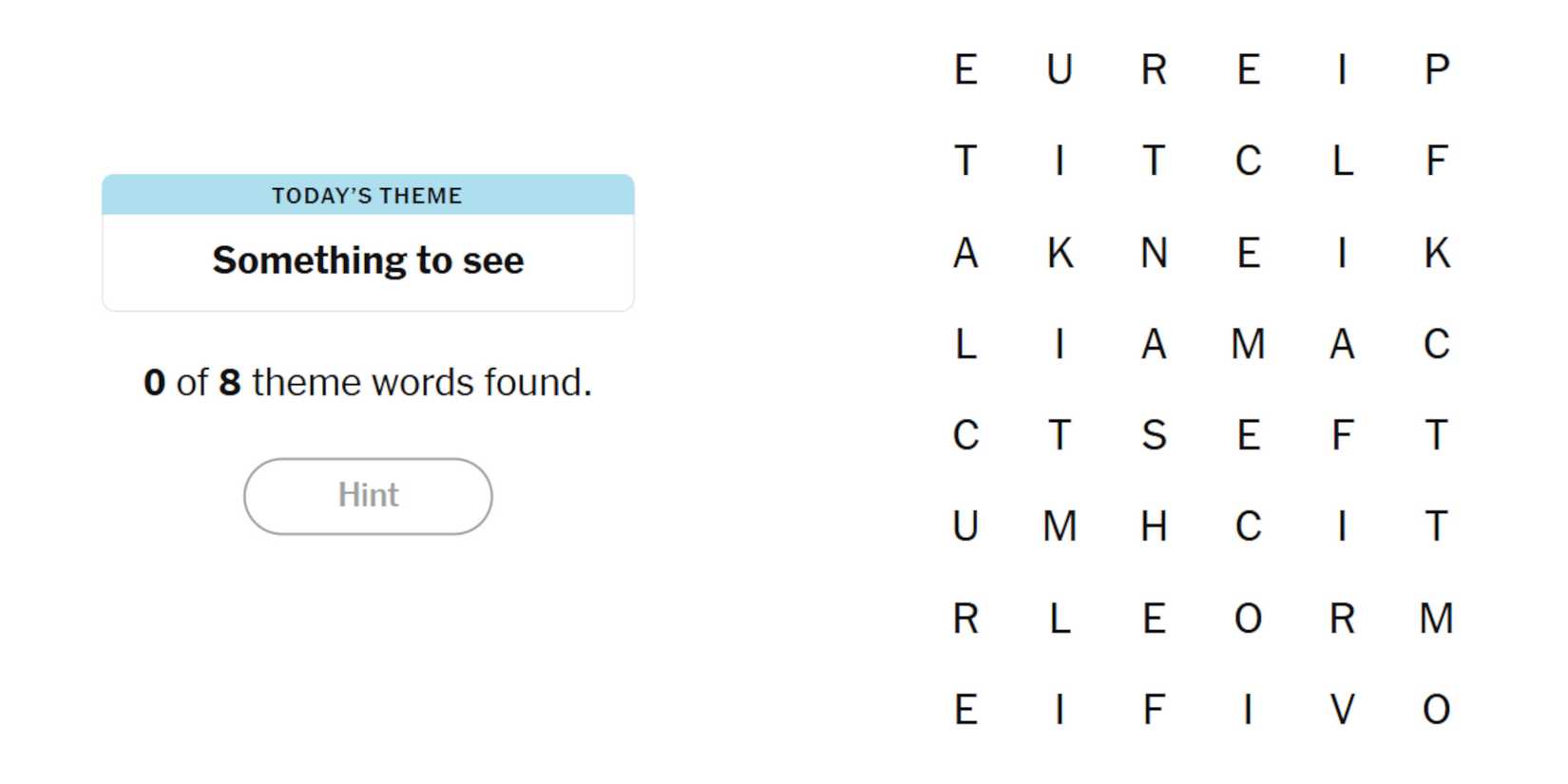Select the letter F directly below P
The width and height of the screenshot is (1568, 784).
pyautogui.click(x=1436, y=161)
